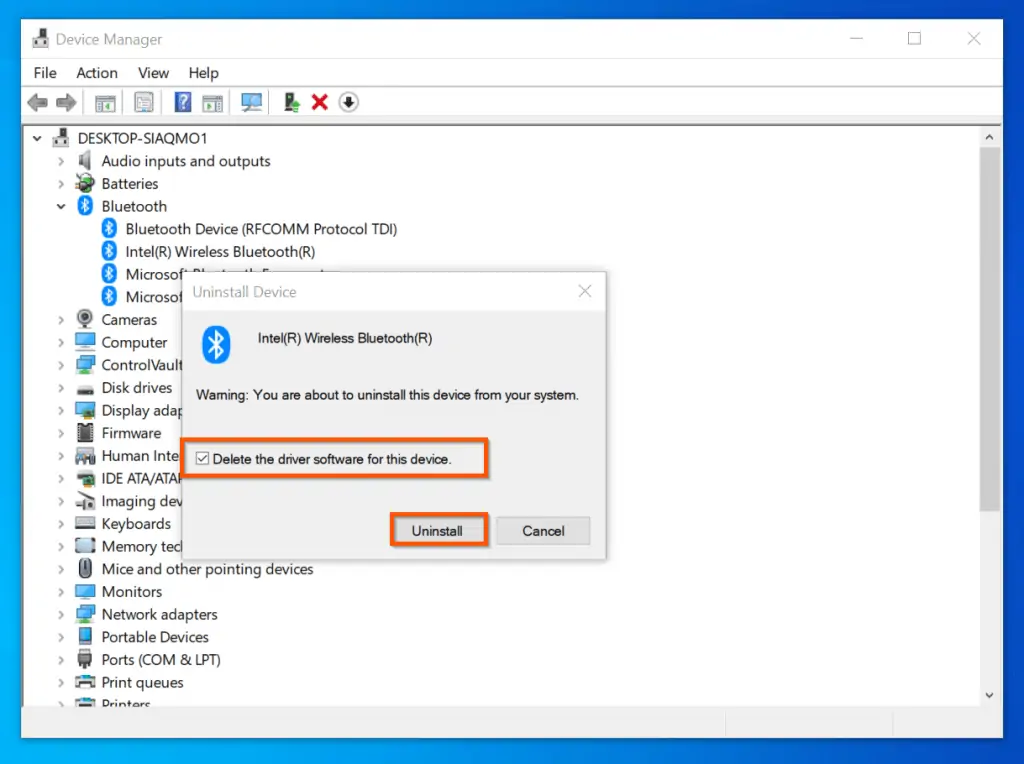The width and height of the screenshot is (1024, 764).
Task: Click the down-arrow Disable device toolbar icon
Action: click(348, 102)
